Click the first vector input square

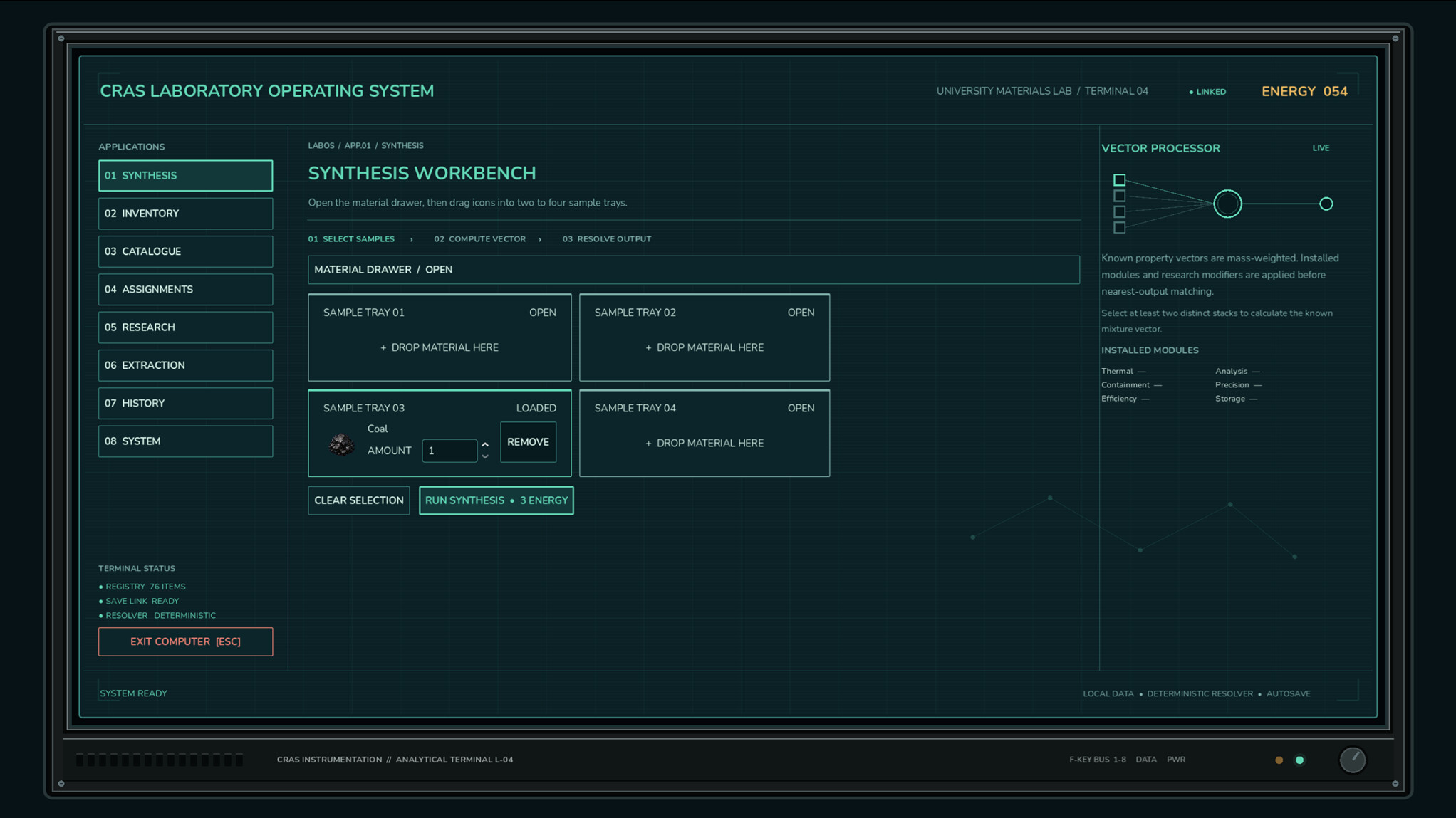pos(1119,180)
